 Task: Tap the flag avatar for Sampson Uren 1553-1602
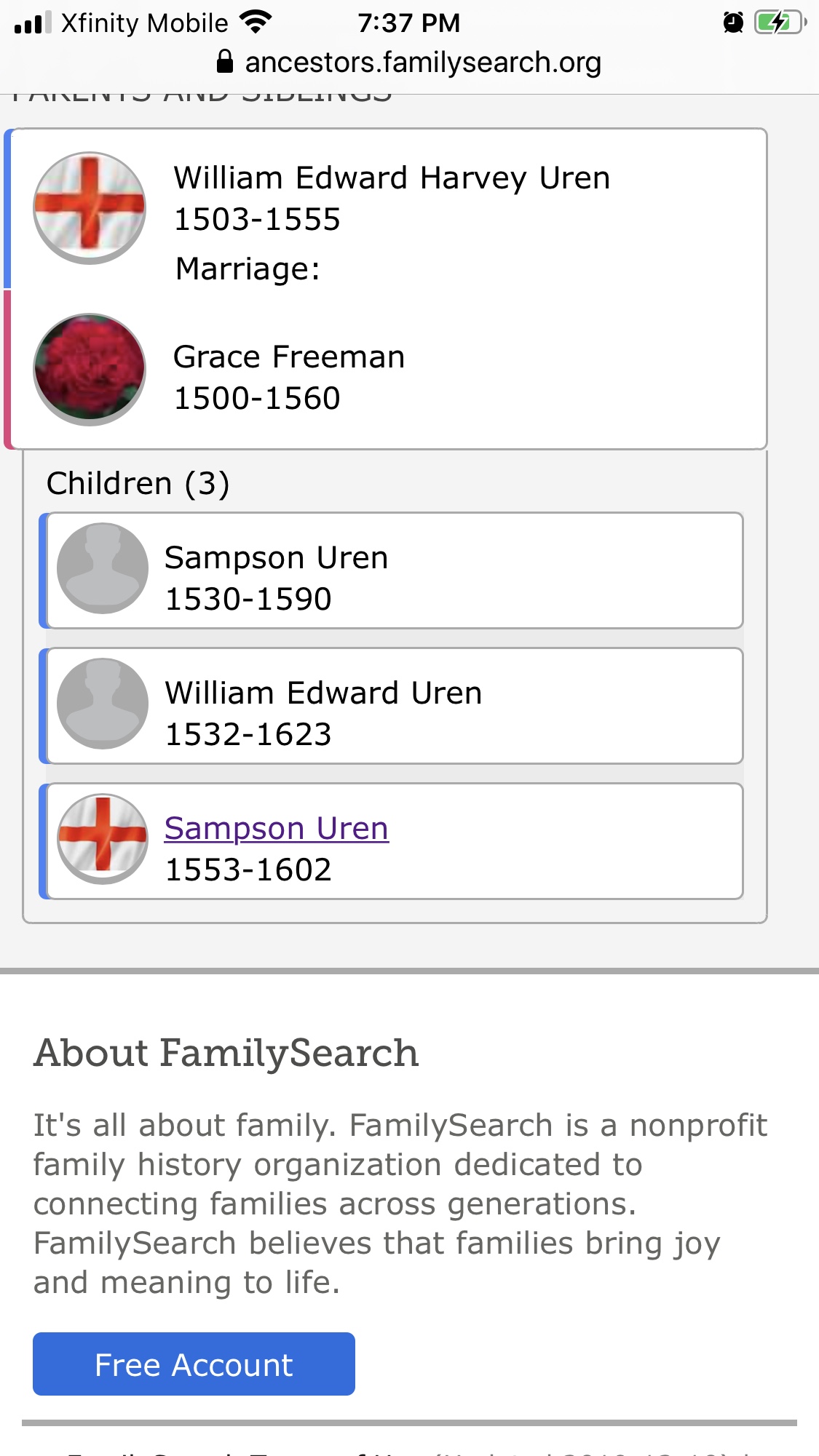click(x=103, y=839)
